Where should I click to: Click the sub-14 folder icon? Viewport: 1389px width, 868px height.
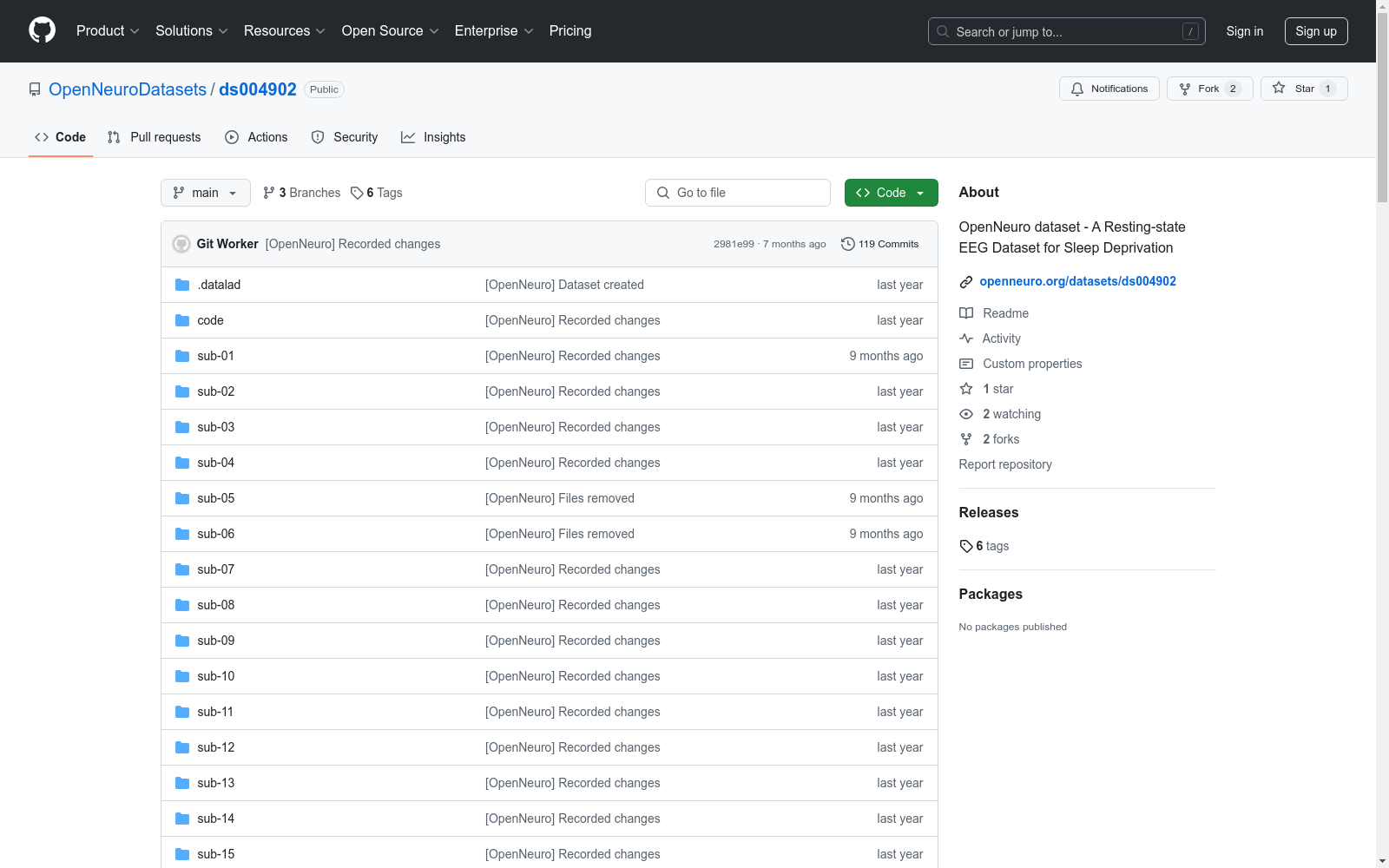point(182,819)
